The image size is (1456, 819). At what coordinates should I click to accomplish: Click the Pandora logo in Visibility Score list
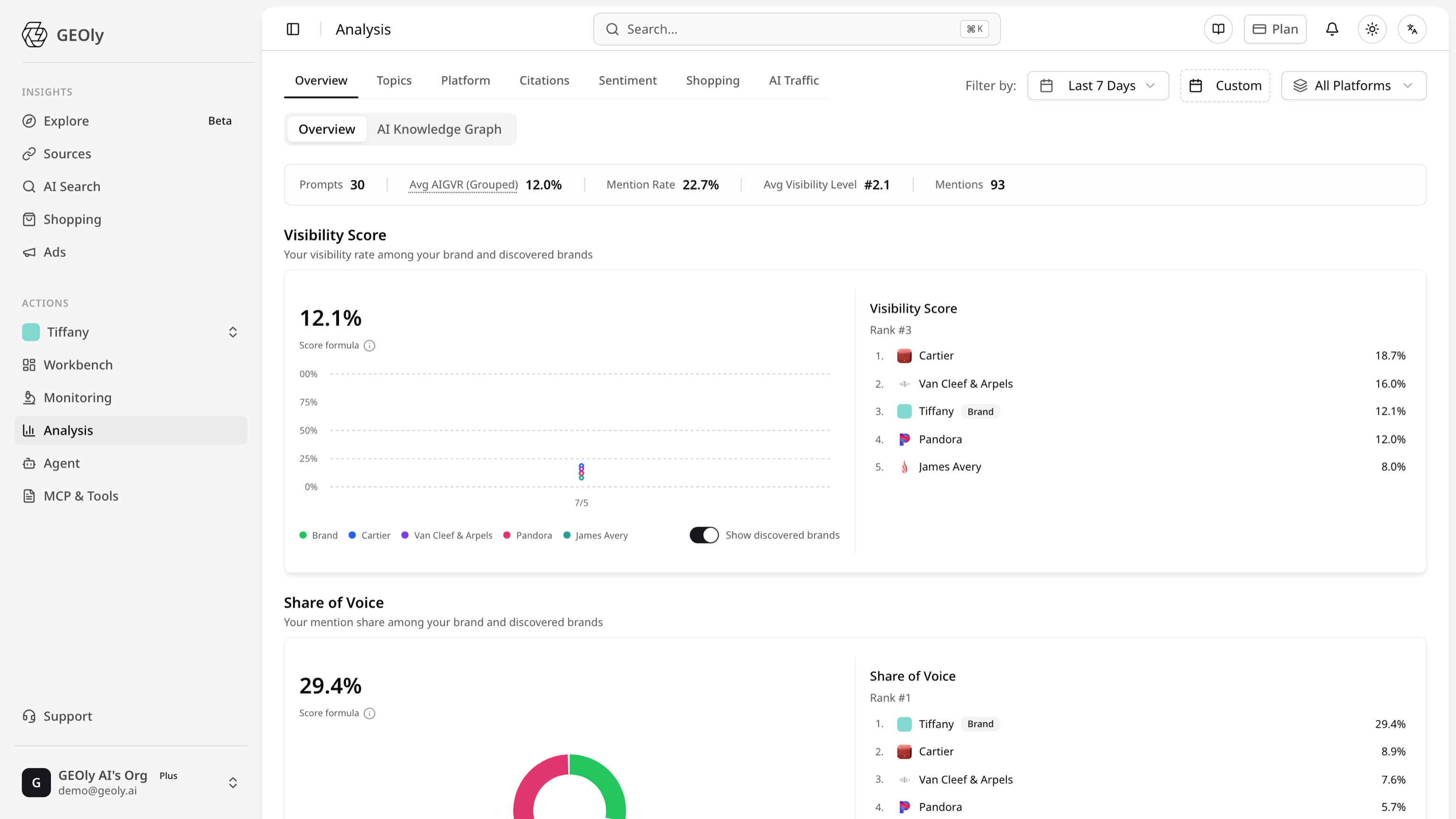(904, 439)
